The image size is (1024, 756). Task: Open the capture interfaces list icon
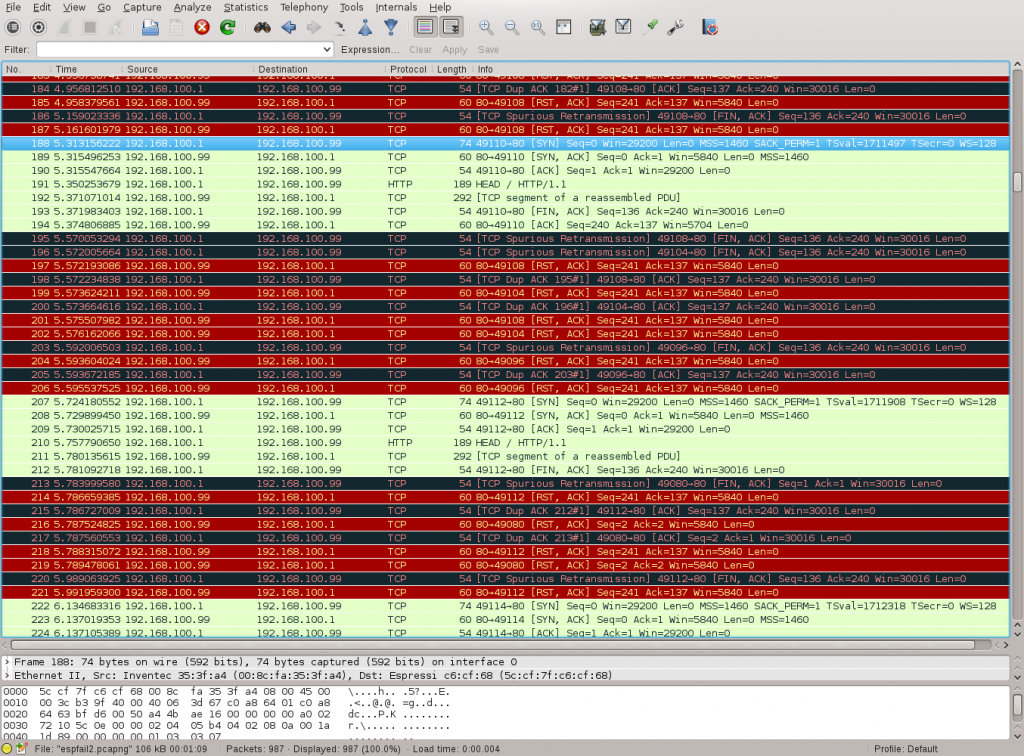coord(13,27)
